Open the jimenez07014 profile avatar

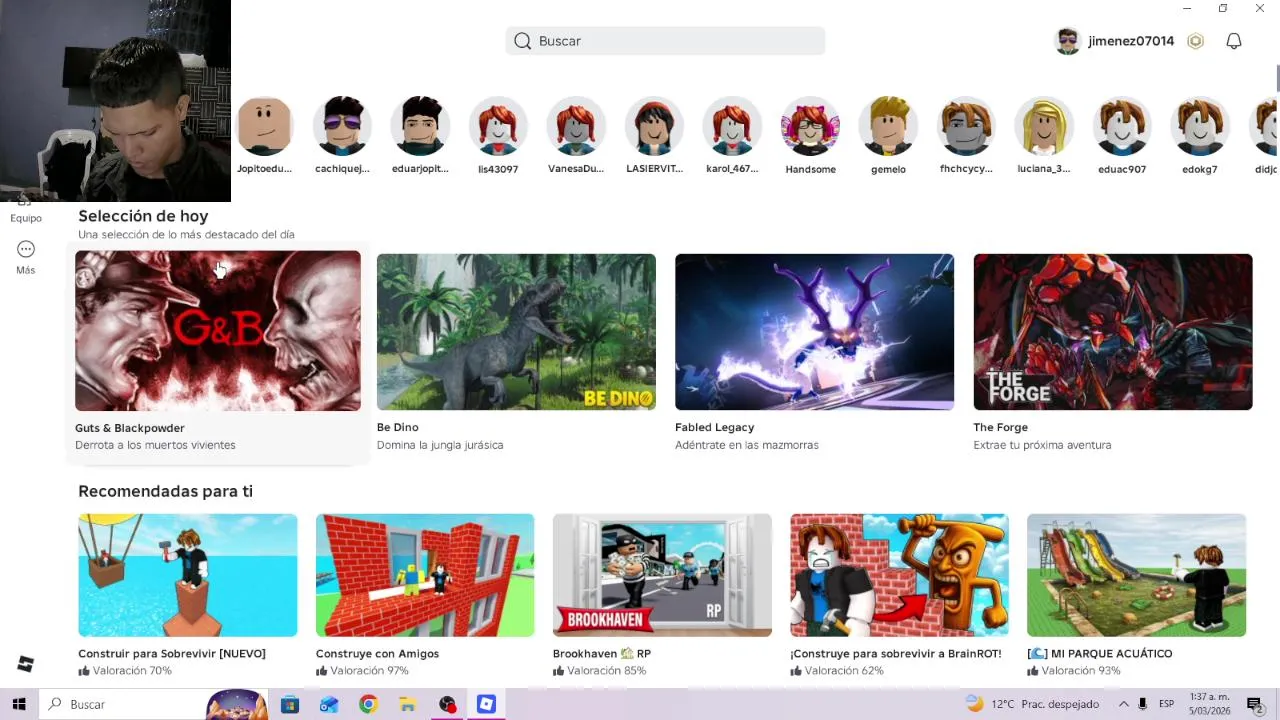[x=1068, y=41]
